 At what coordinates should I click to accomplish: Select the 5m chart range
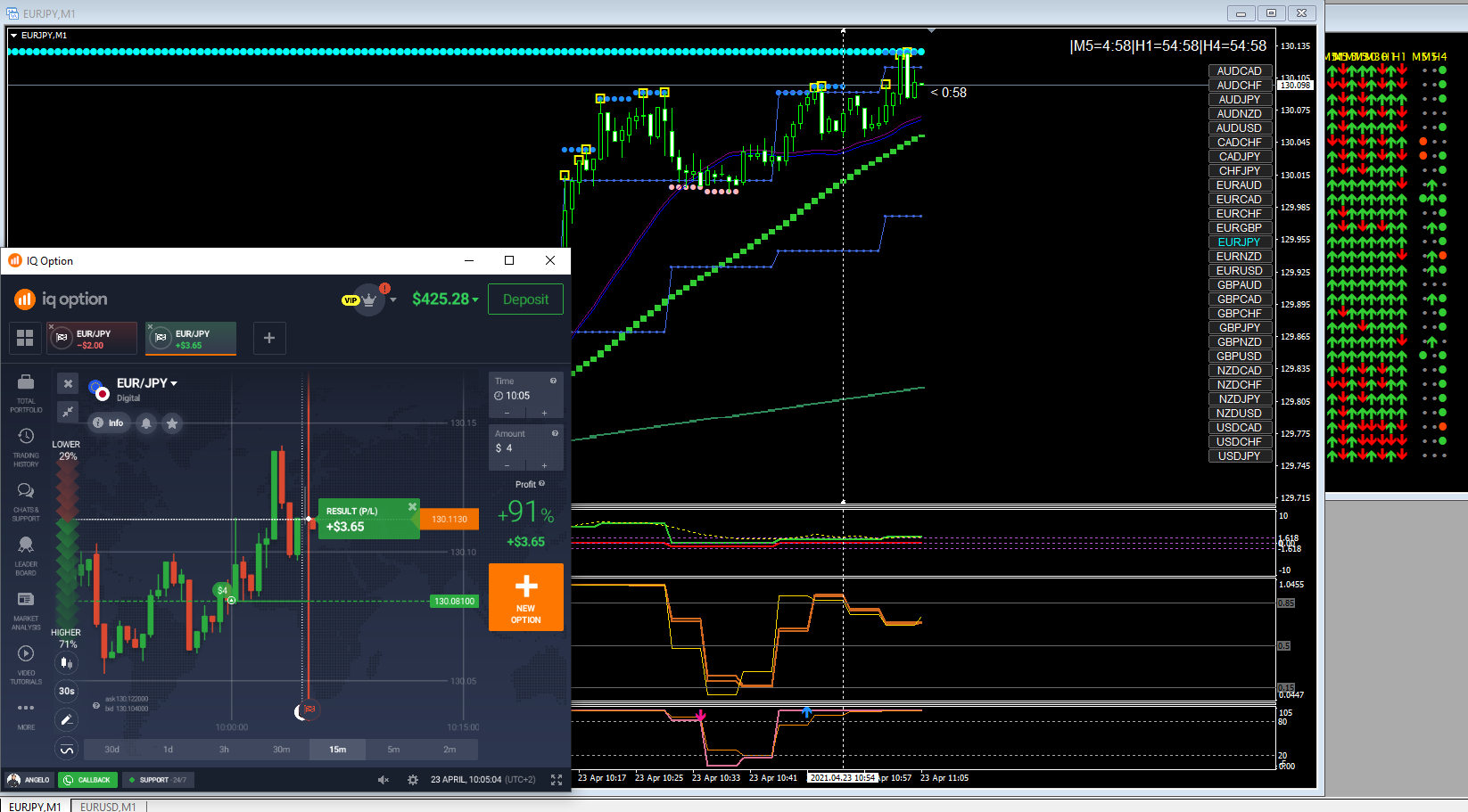tap(393, 750)
